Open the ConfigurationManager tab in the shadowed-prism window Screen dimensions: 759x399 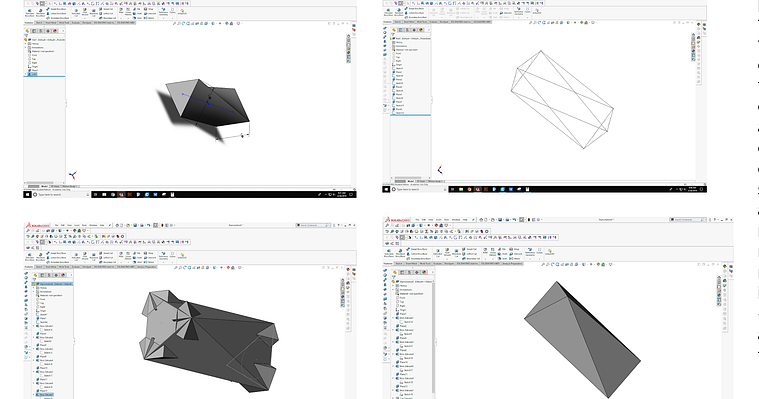tap(41, 31)
